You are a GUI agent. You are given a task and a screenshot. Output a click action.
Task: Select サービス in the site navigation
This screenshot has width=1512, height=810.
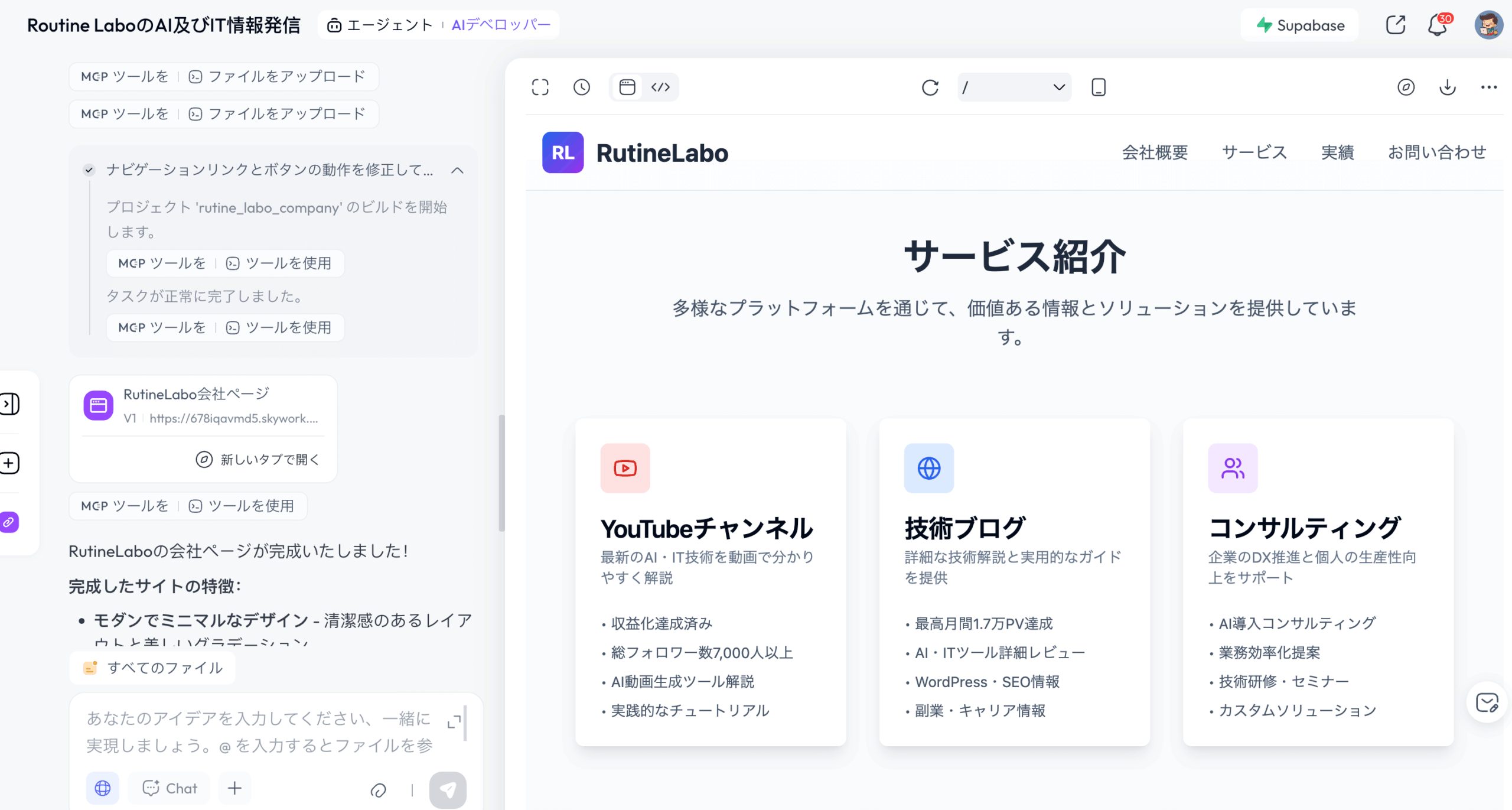[1254, 152]
